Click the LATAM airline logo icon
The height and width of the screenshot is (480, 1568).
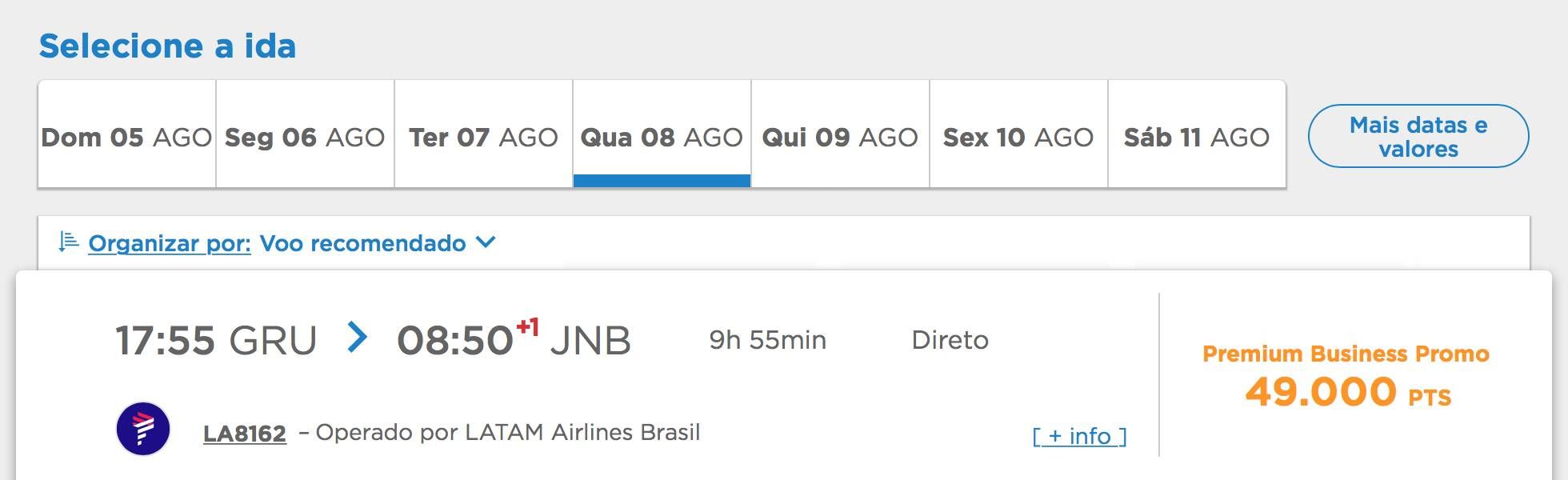coord(143,429)
